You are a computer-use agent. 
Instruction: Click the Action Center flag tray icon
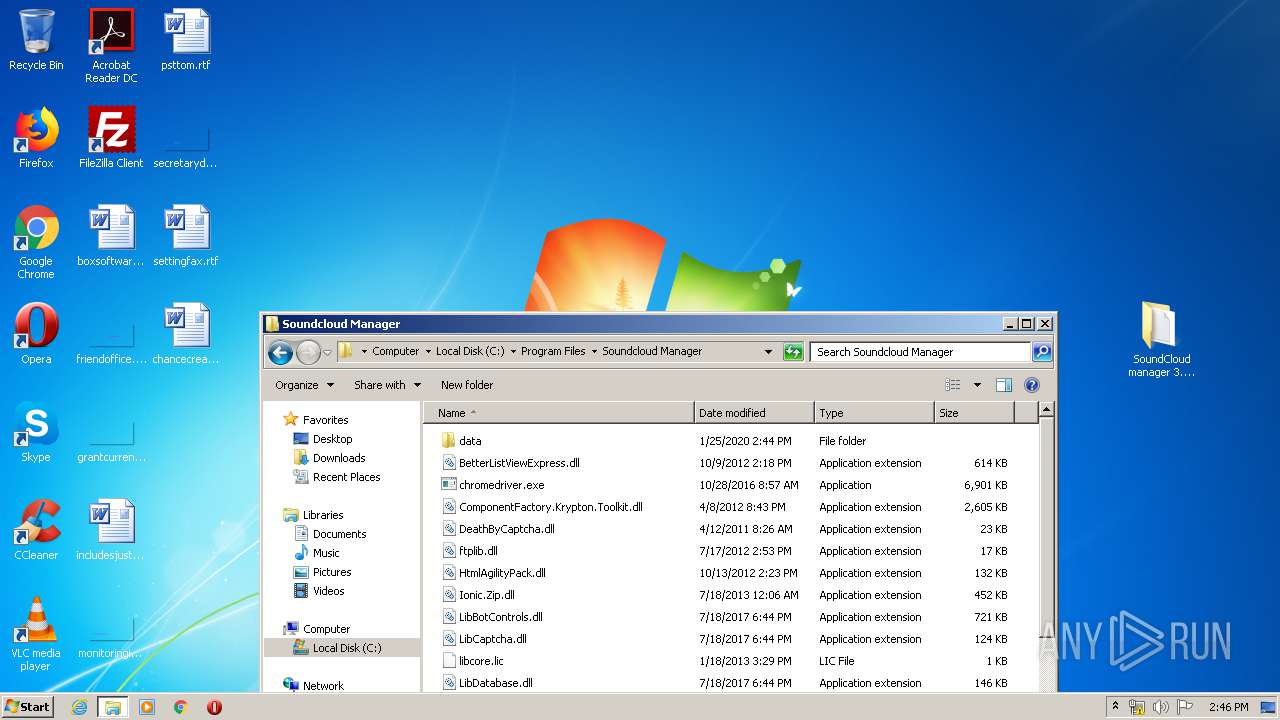click(x=1185, y=707)
